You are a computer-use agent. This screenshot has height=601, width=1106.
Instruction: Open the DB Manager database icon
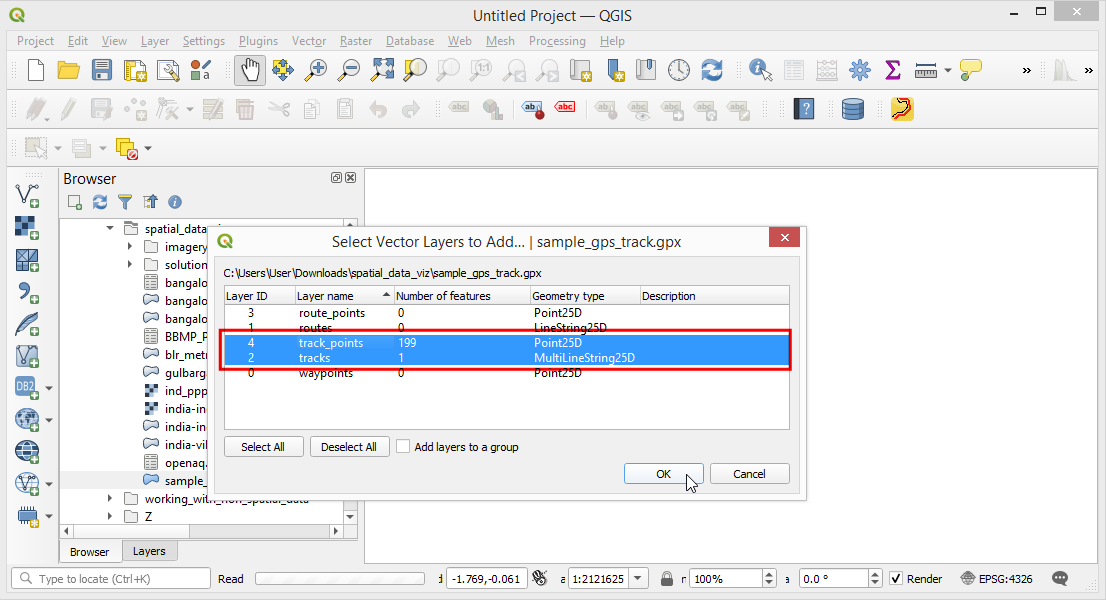853,109
